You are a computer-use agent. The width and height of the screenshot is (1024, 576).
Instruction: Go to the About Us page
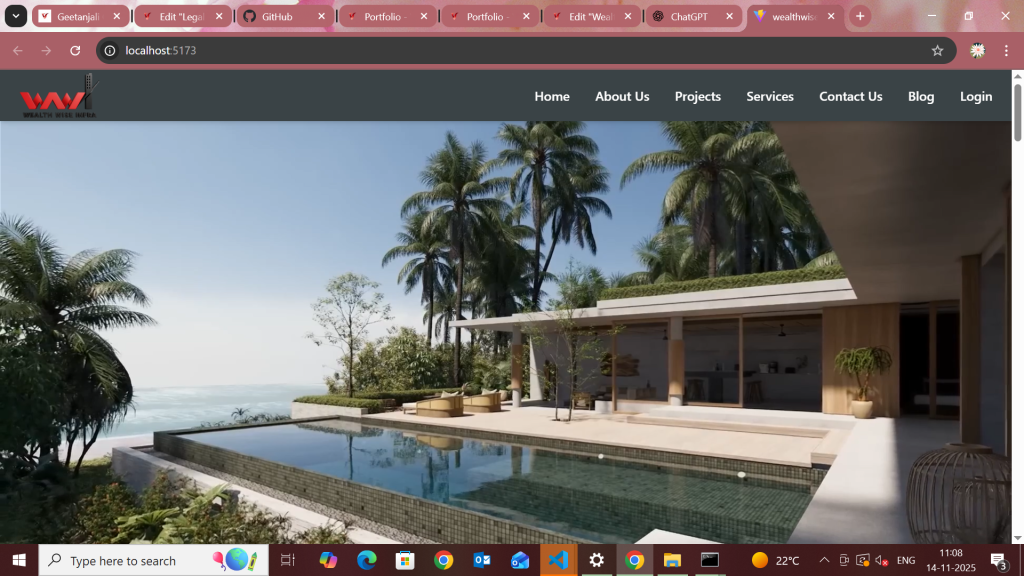click(622, 97)
